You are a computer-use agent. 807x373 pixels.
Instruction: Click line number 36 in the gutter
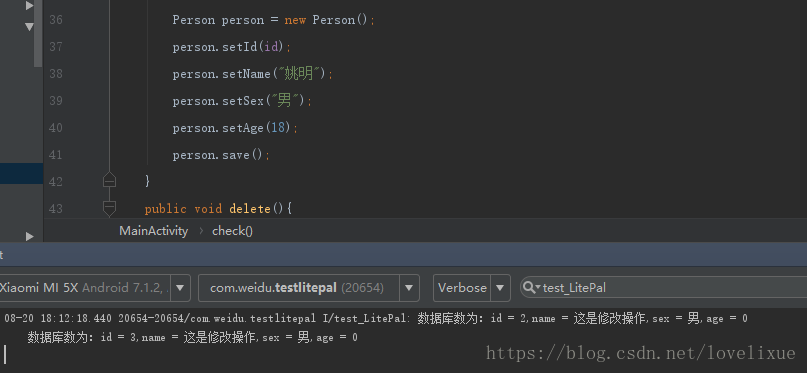(56, 20)
